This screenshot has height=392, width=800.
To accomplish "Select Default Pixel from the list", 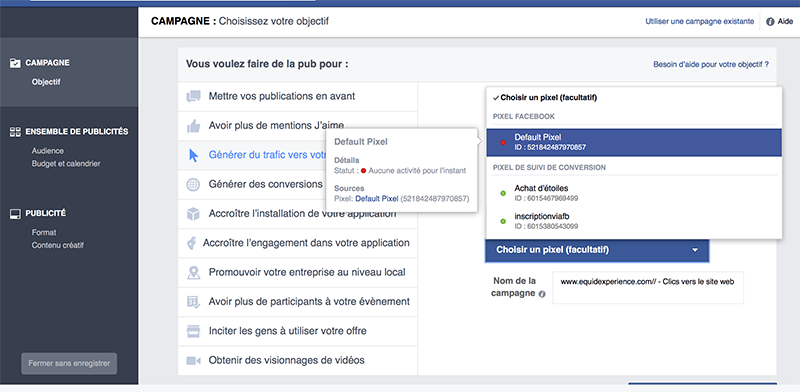I will (x=634, y=142).
